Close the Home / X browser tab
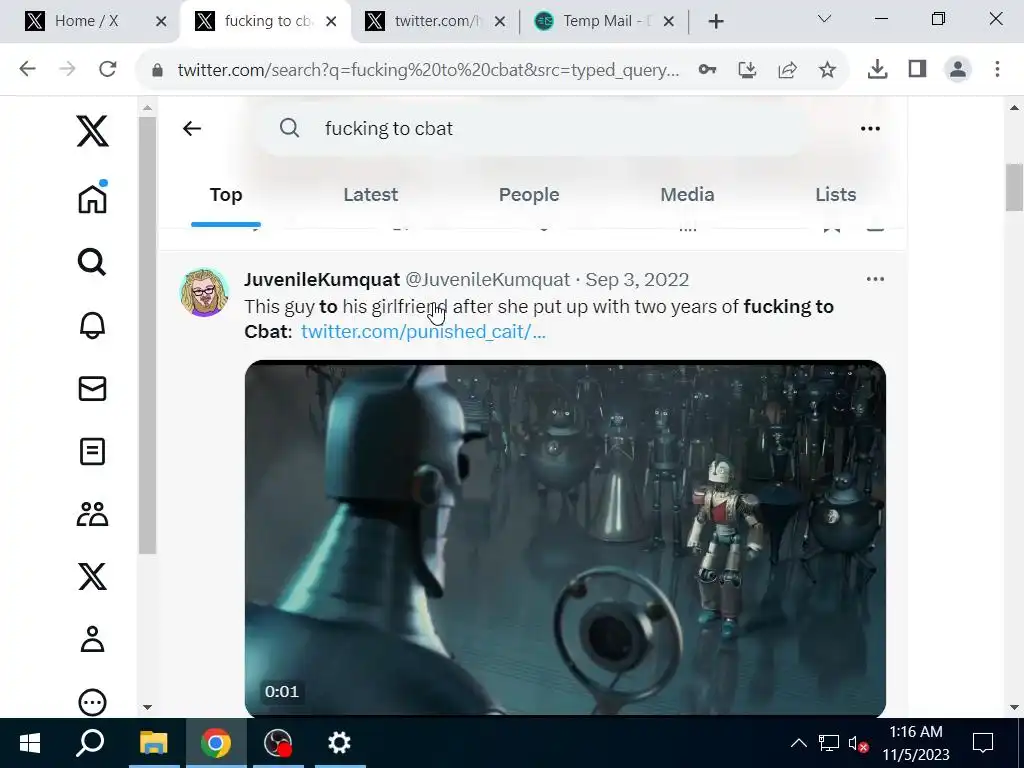This screenshot has height=768, width=1024. (x=161, y=22)
